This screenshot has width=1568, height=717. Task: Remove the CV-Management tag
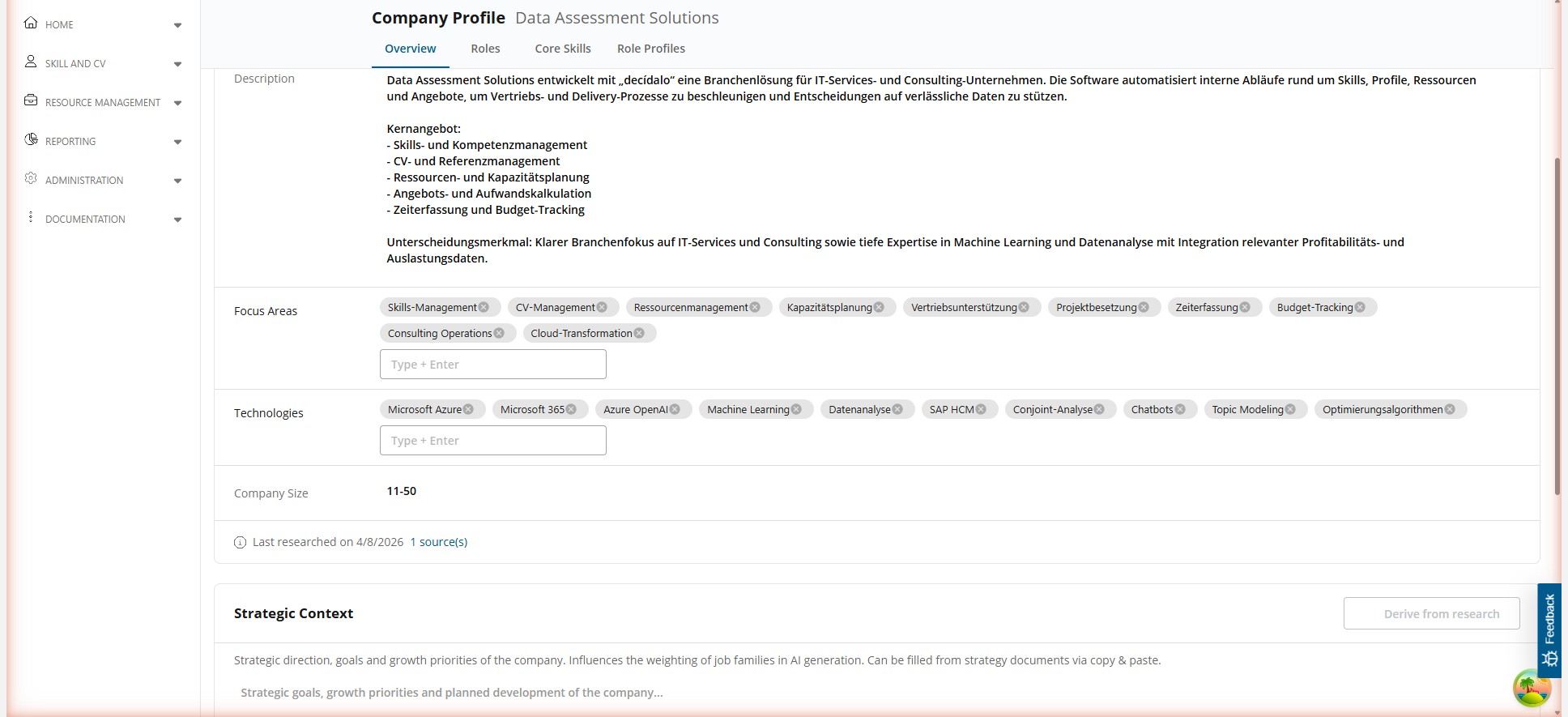(602, 307)
